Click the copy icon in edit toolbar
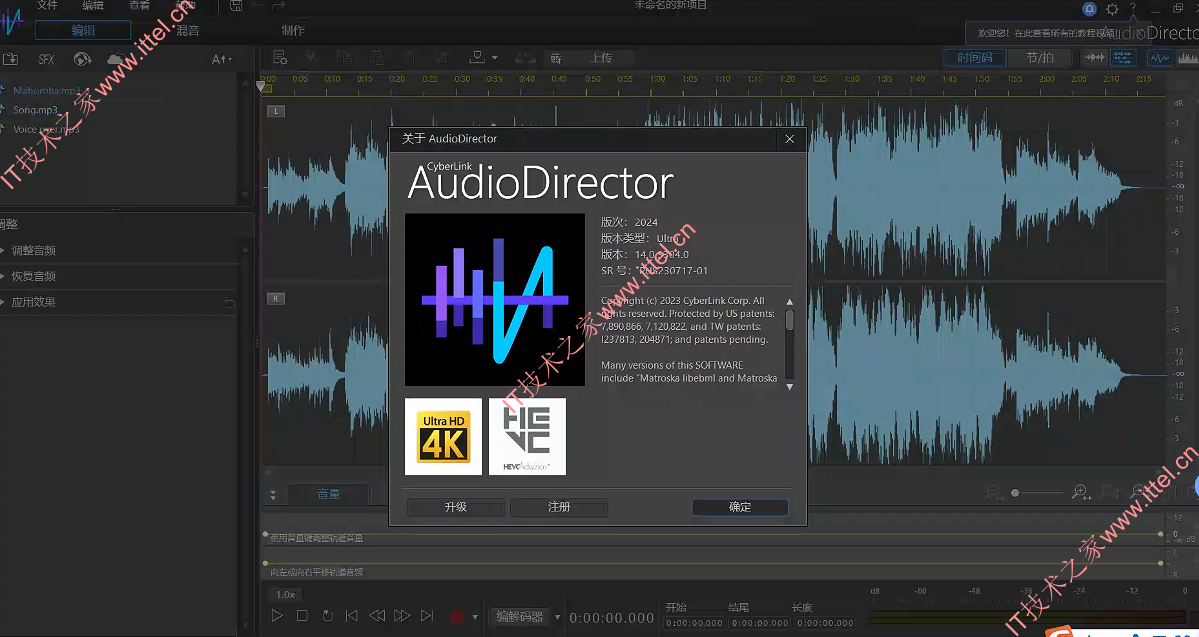Image resolution: width=1199 pixels, height=637 pixels. 344,57
